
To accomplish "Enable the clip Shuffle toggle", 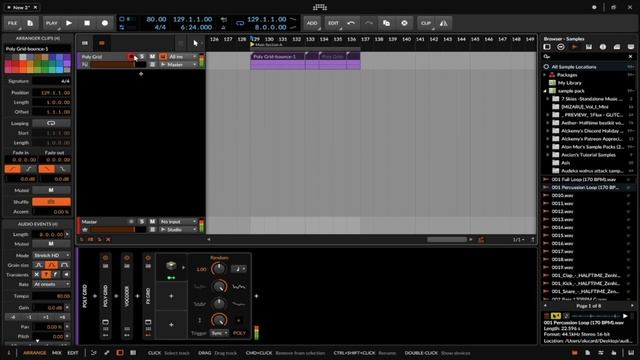I will (x=51, y=202).
